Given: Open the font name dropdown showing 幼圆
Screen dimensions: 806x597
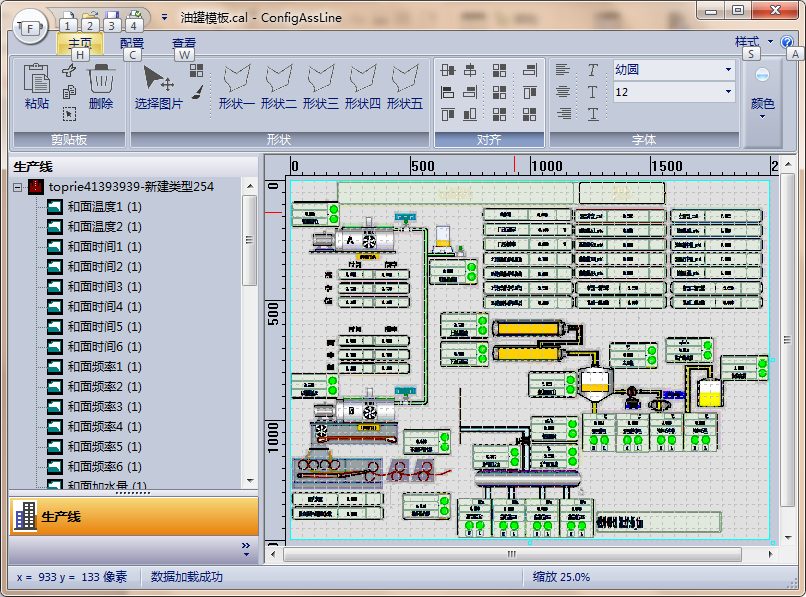Looking at the screenshot, I should 728,70.
